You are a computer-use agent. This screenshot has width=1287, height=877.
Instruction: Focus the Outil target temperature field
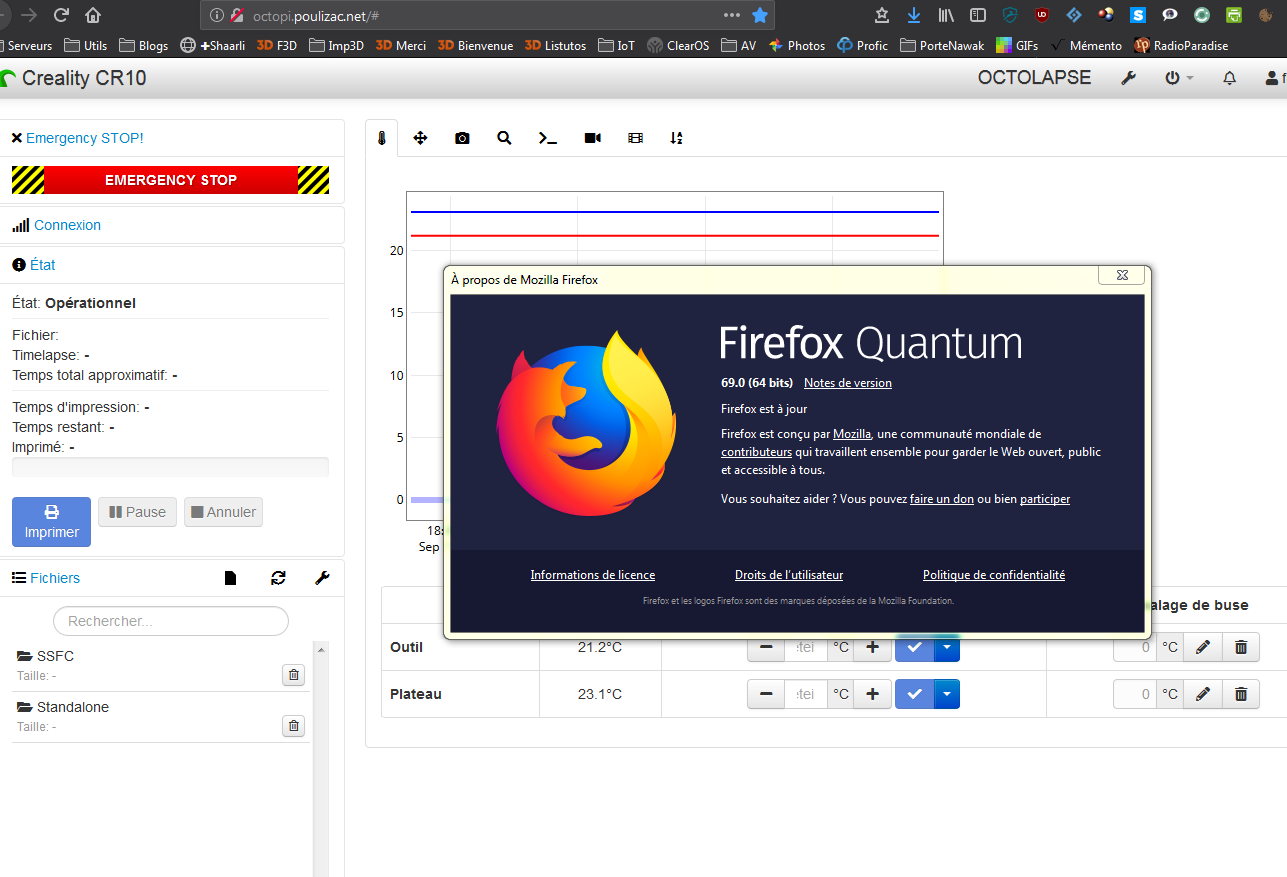tap(806, 647)
